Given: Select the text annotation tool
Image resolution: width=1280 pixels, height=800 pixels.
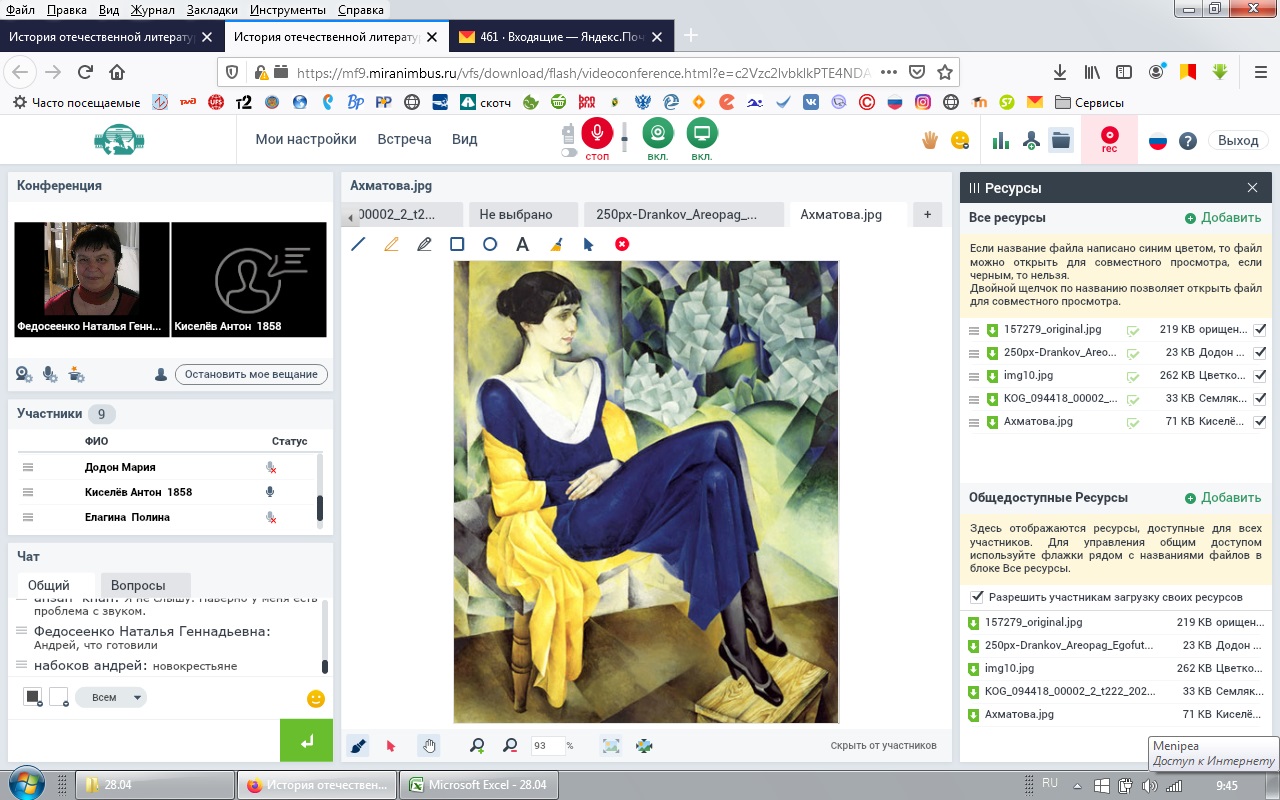Looking at the screenshot, I should [x=522, y=244].
